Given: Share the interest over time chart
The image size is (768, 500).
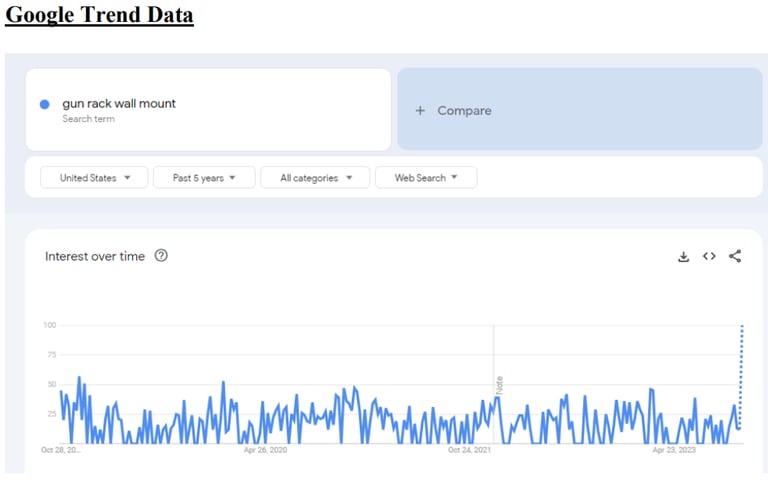Looking at the screenshot, I should tap(735, 257).
